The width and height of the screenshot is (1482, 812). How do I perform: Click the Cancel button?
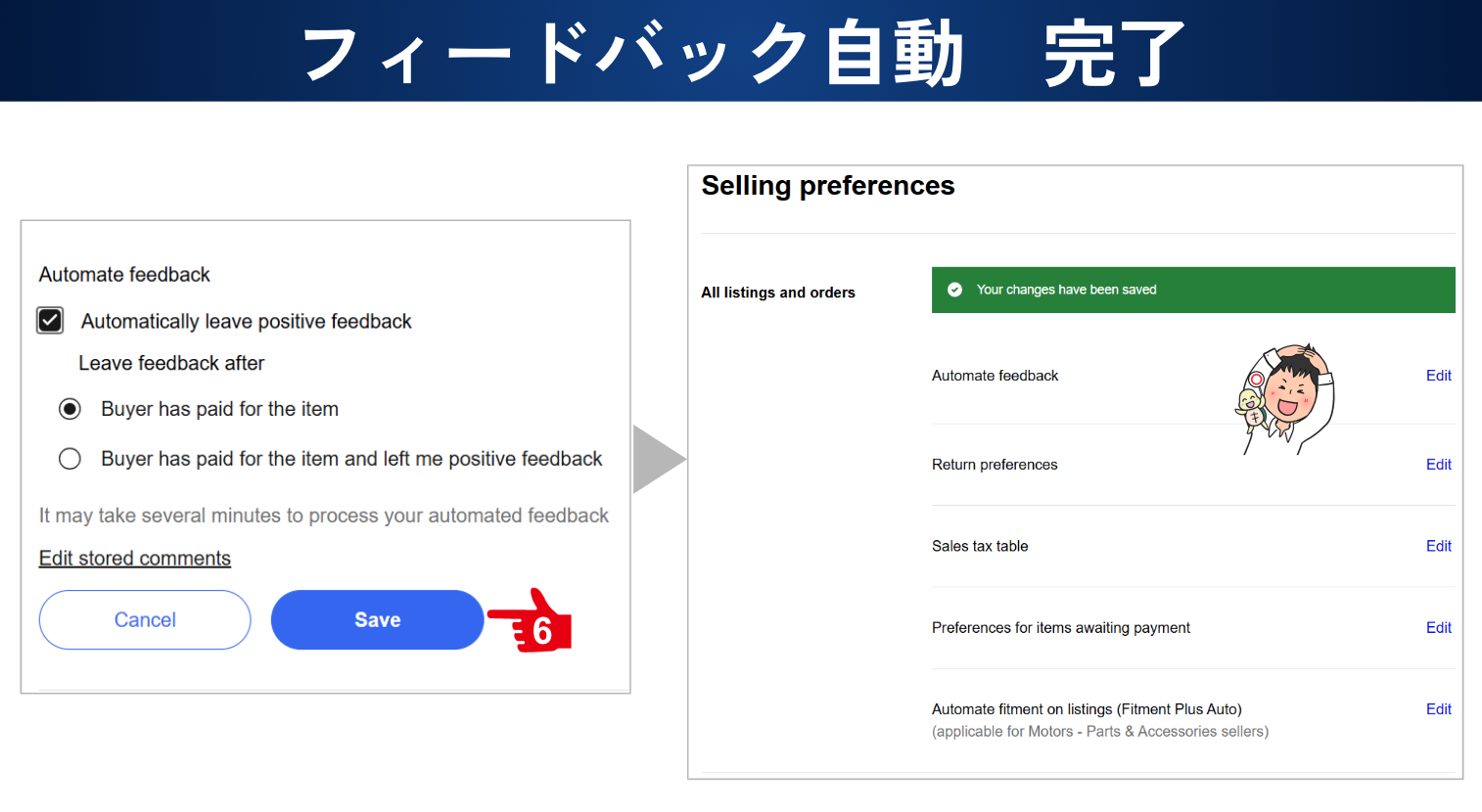point(145,619)
